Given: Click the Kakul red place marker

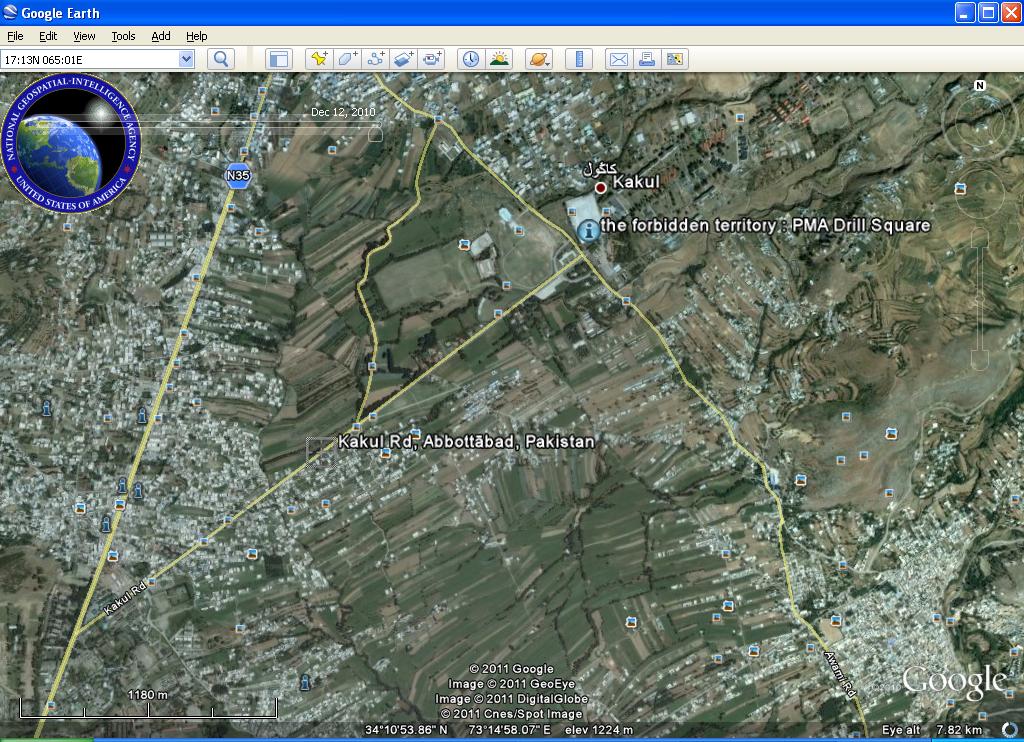Looking at the screenshot, I should click(600, 188).
